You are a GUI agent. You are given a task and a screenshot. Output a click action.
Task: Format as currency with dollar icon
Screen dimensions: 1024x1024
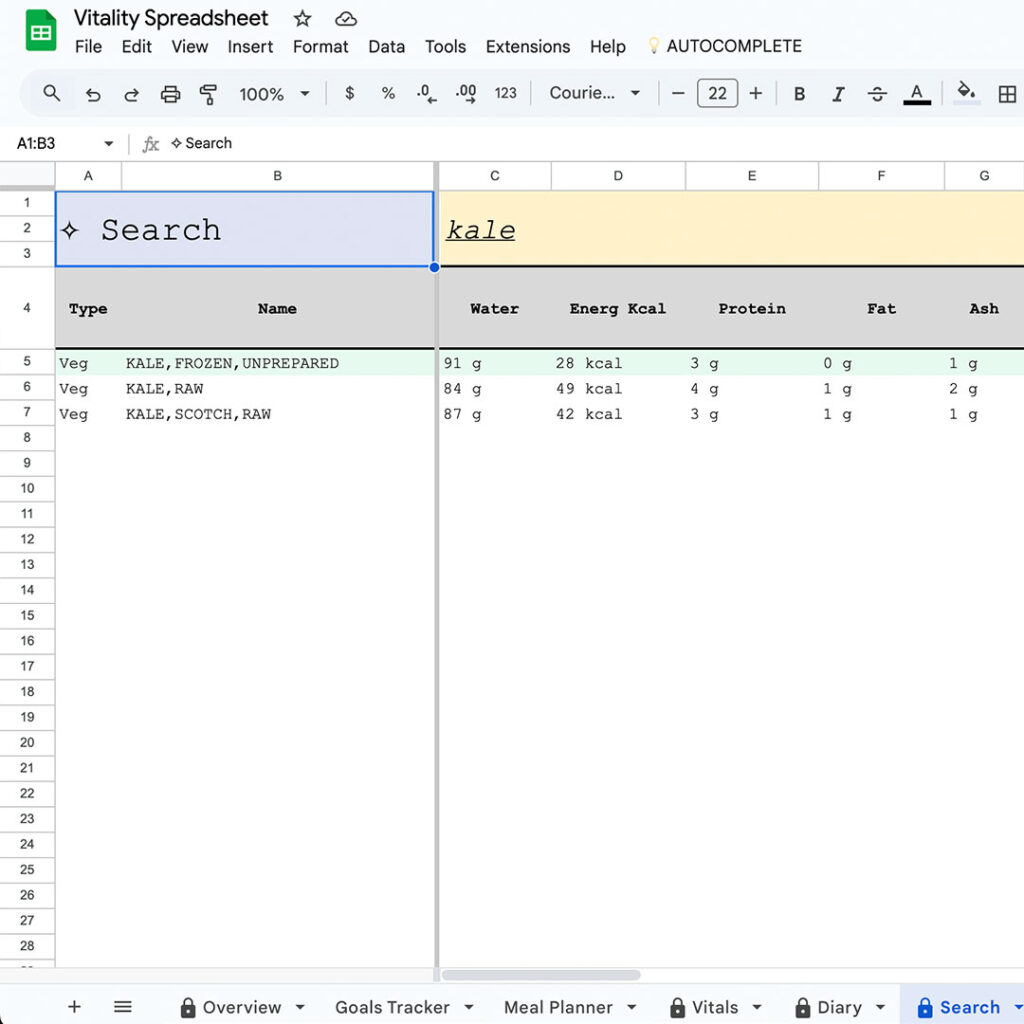click(x=350, y=93)
